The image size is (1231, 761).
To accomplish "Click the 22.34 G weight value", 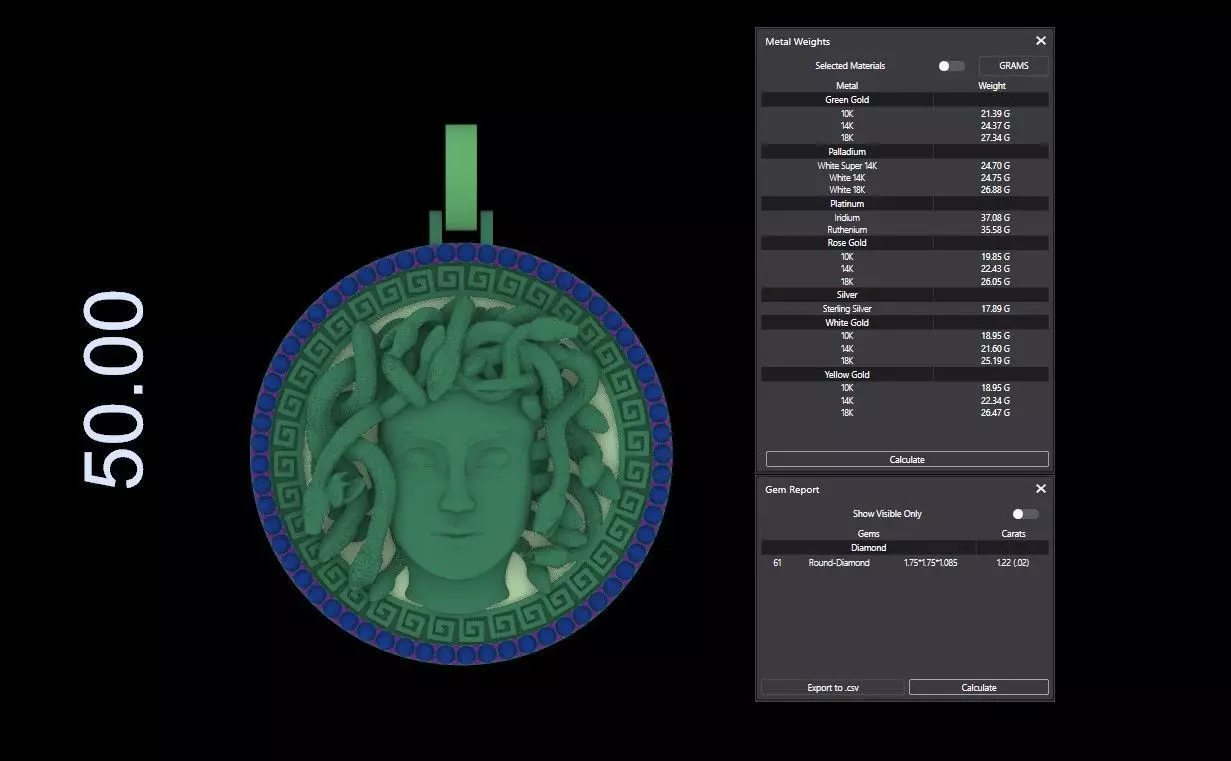I will coord(995,401).
